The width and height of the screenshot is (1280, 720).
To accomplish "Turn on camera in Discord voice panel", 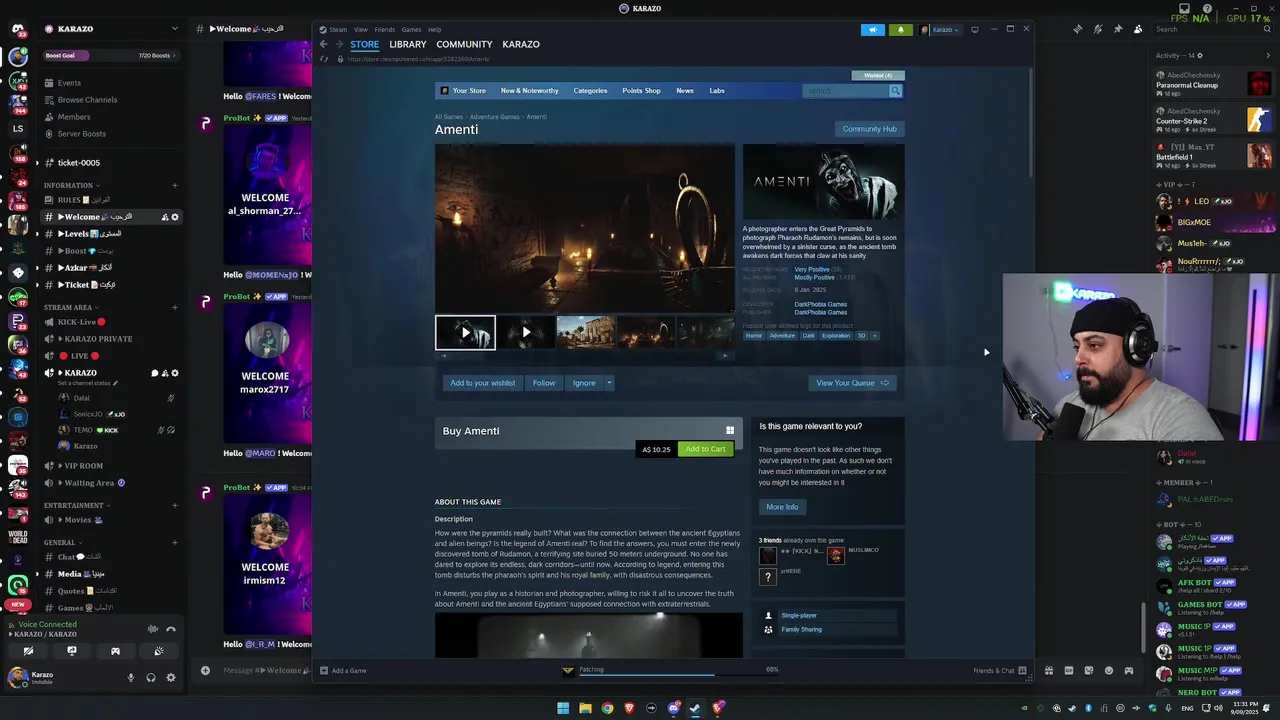I will click(28, 651).
